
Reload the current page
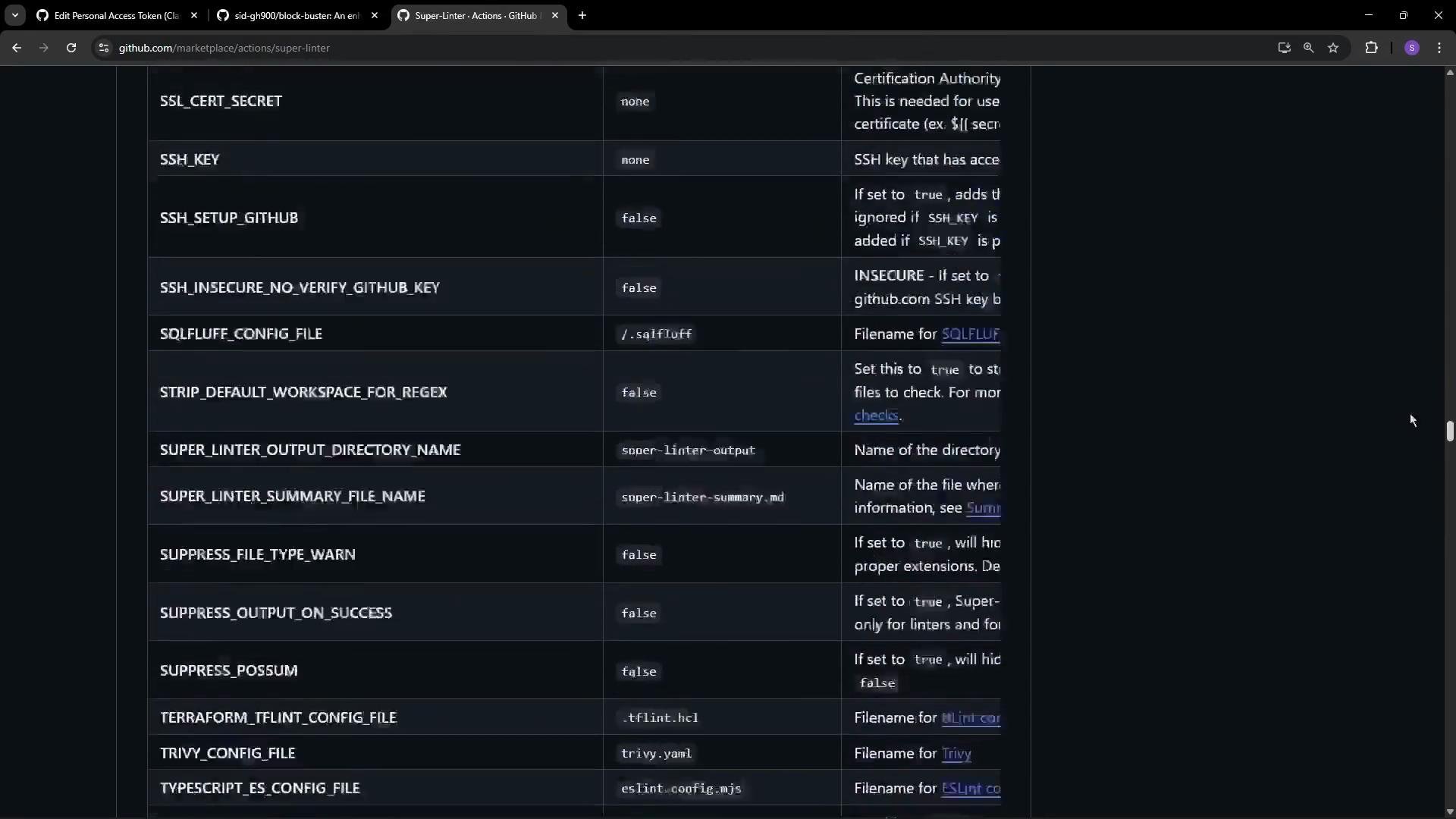(x=71, y=48)
